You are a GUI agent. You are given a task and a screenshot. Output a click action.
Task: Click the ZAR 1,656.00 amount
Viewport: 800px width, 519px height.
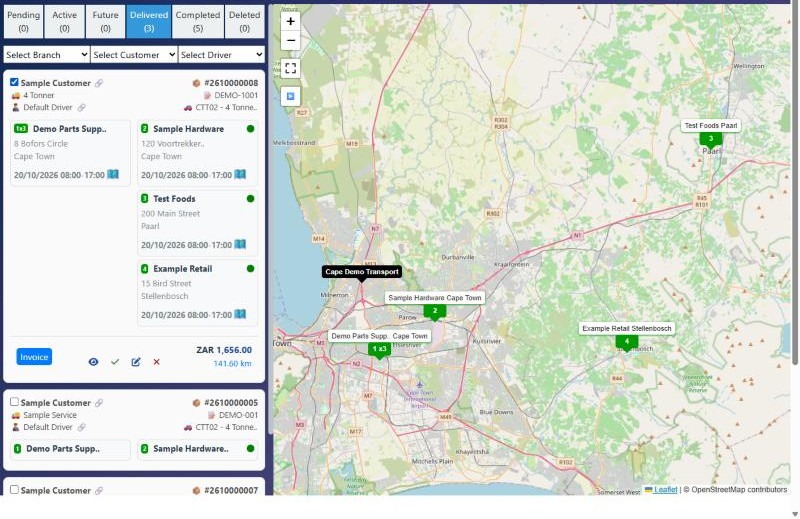pos(224,350)
